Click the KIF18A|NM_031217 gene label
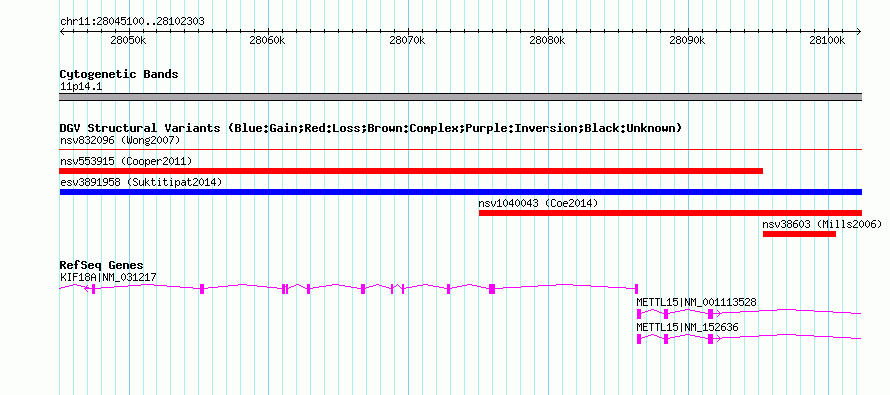This screenshot has width=890, height=395. tap(108, 277)
